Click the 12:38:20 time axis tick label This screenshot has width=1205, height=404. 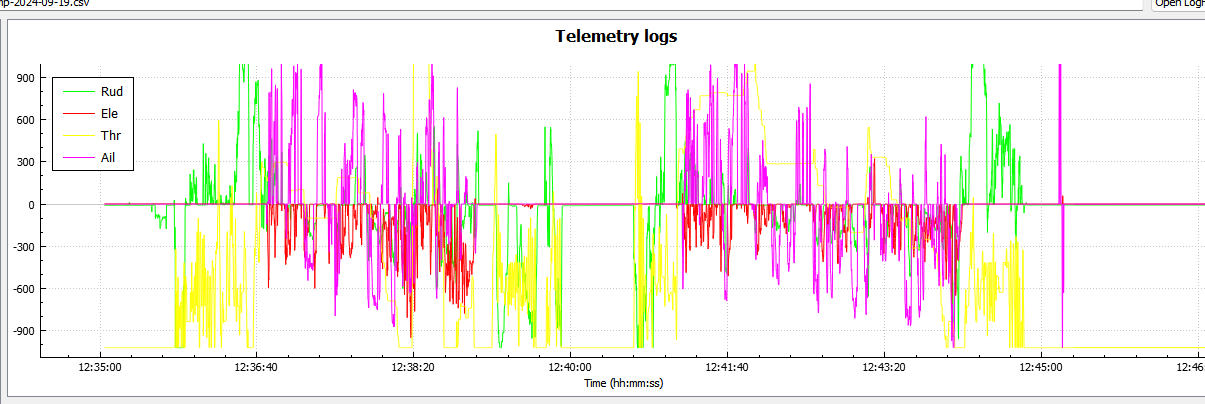[414, 367]
